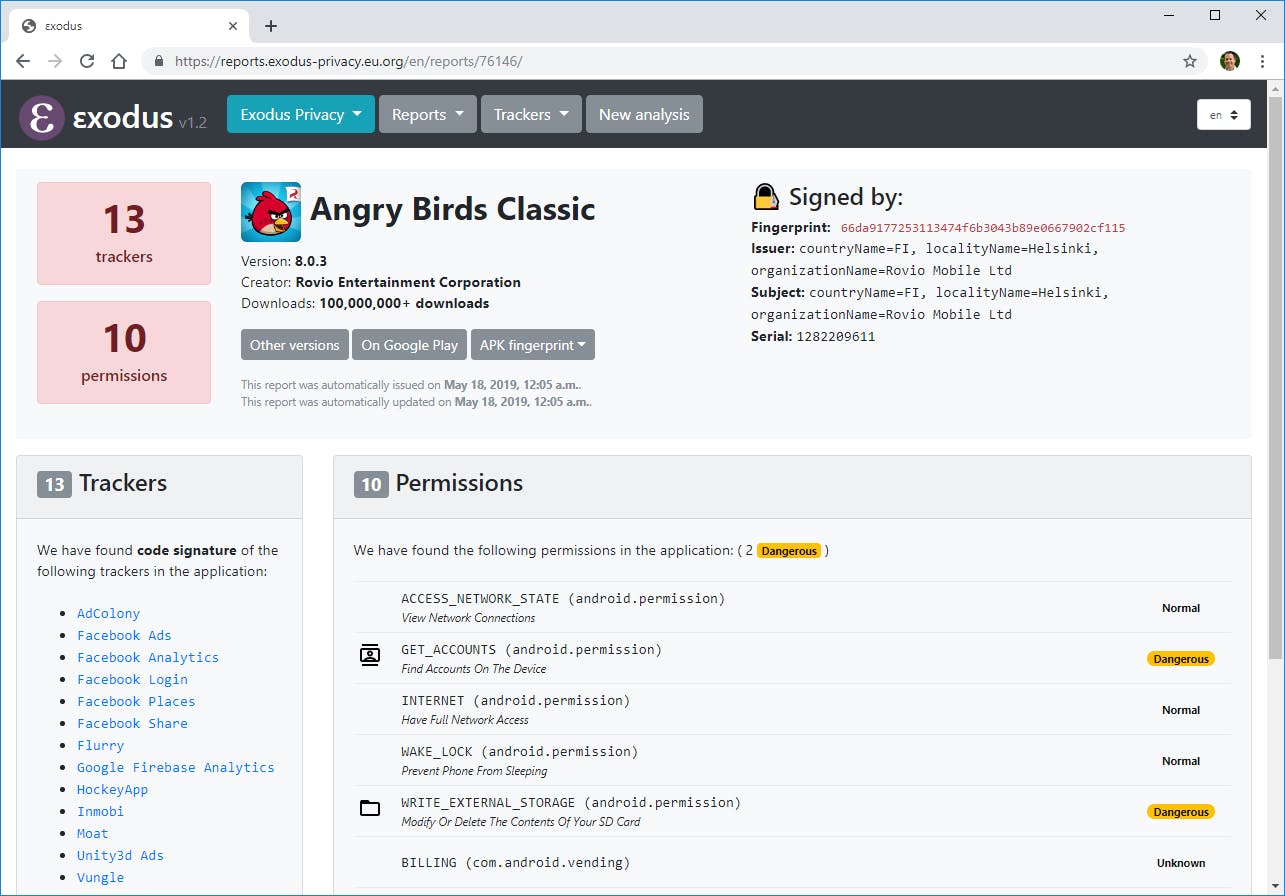This screenshot has width=1285, height=896.
Task: Click the Unknown label for BILLING
Action: coord(1181,863)
